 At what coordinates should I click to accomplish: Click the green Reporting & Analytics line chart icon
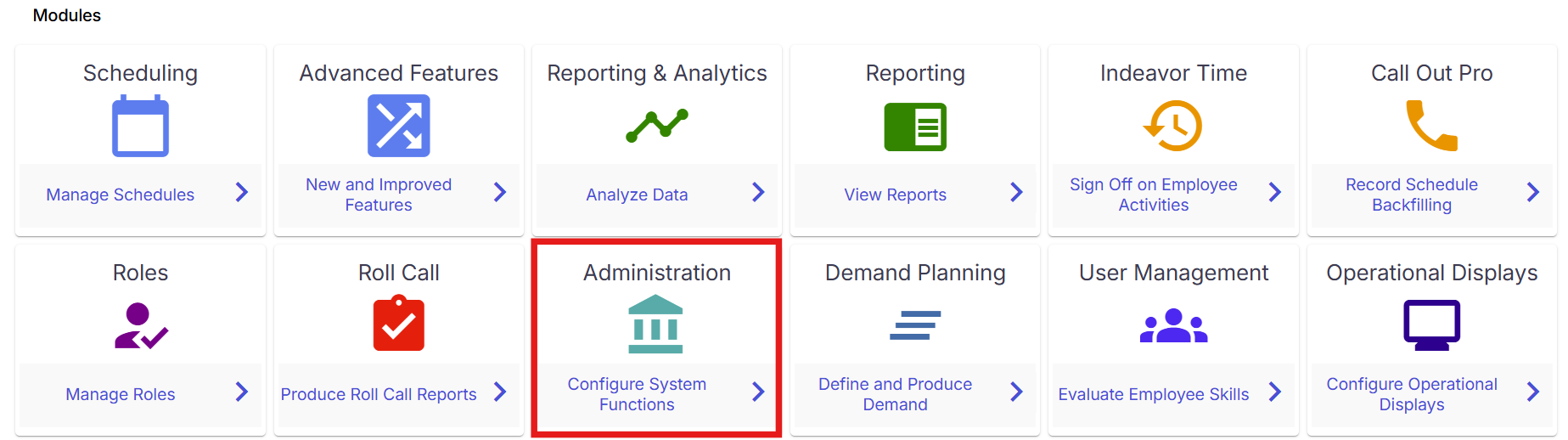pyautogui.click(x=656, y=126)
